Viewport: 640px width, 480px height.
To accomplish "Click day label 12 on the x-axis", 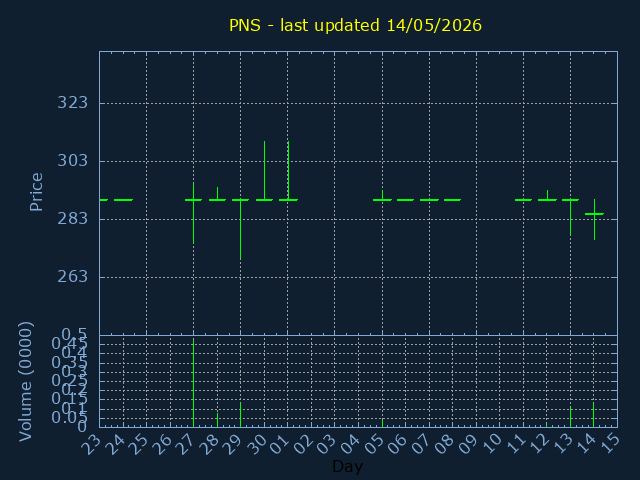I will tap(539, 444).
